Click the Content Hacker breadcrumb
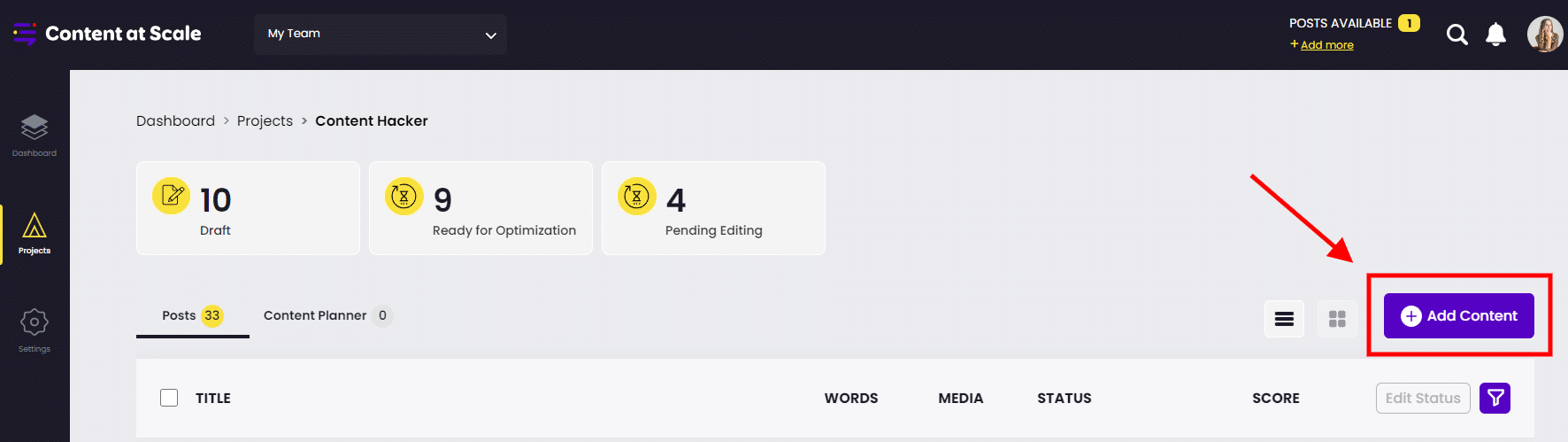Image resolution: width=1568 pixels, height=442 pixels. pyautogui.click(x=372, y=121)
